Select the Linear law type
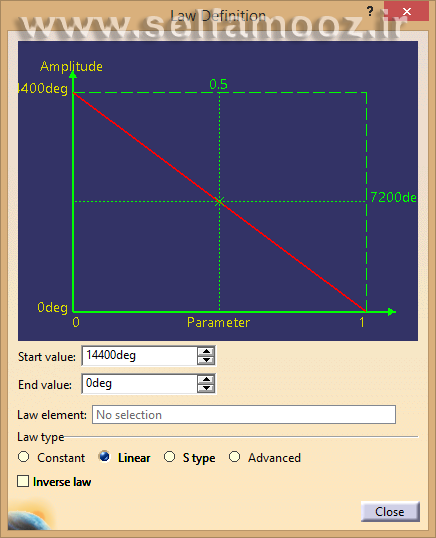Screen dimensions: 436x538 click(104, 457)
